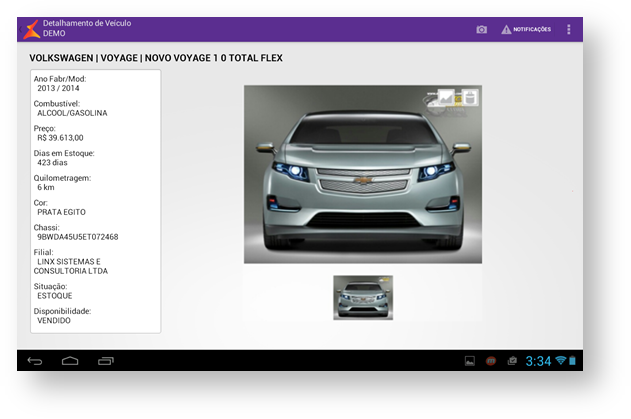
Task: Tap the battery icon
Action: (x=572, y=361)
